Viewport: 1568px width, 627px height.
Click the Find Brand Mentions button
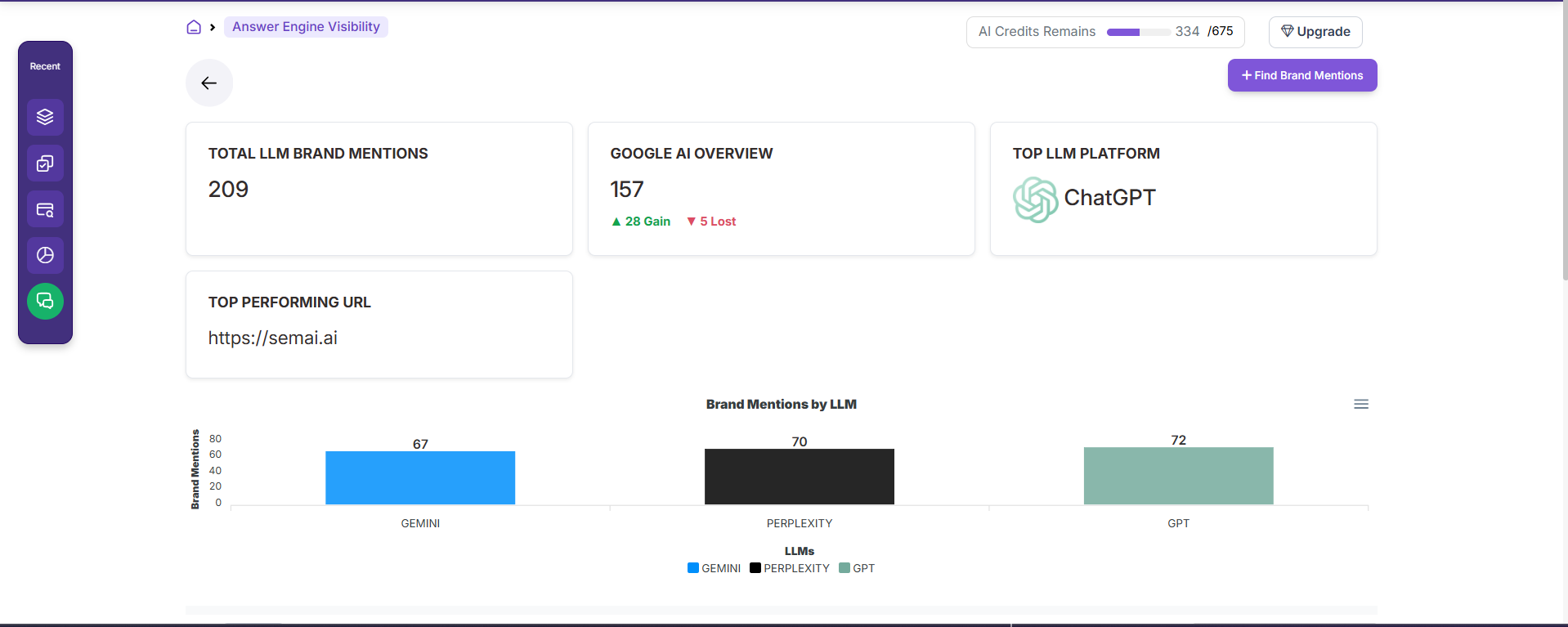(1301, 75)
